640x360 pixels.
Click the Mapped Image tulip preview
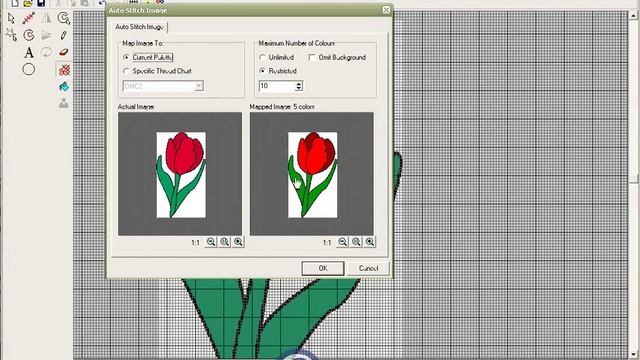(312, 174)
